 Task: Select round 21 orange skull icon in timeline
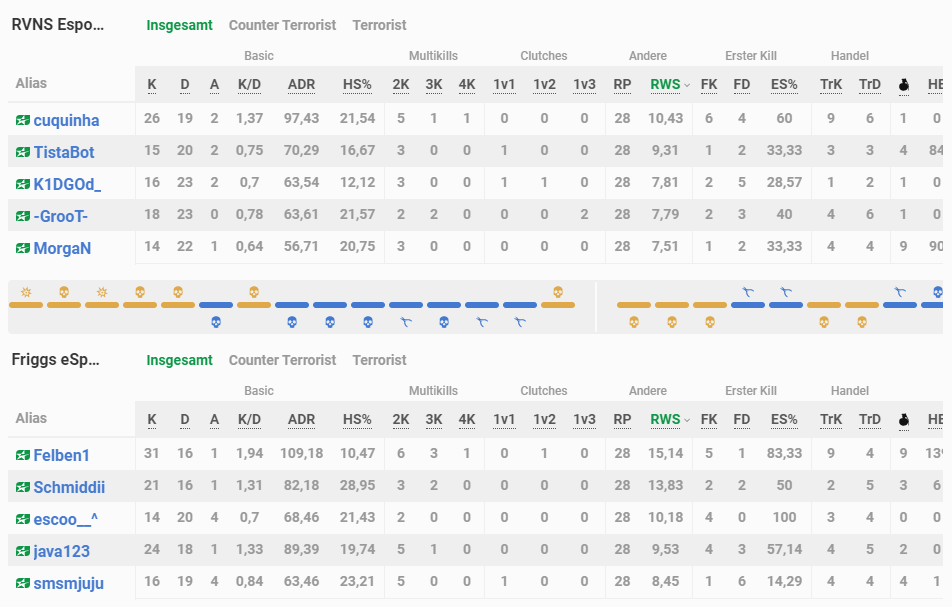click(824, 322)
